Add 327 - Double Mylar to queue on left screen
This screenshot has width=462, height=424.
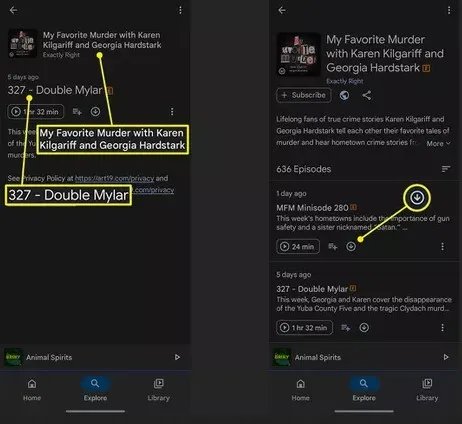tap(77, 111)
